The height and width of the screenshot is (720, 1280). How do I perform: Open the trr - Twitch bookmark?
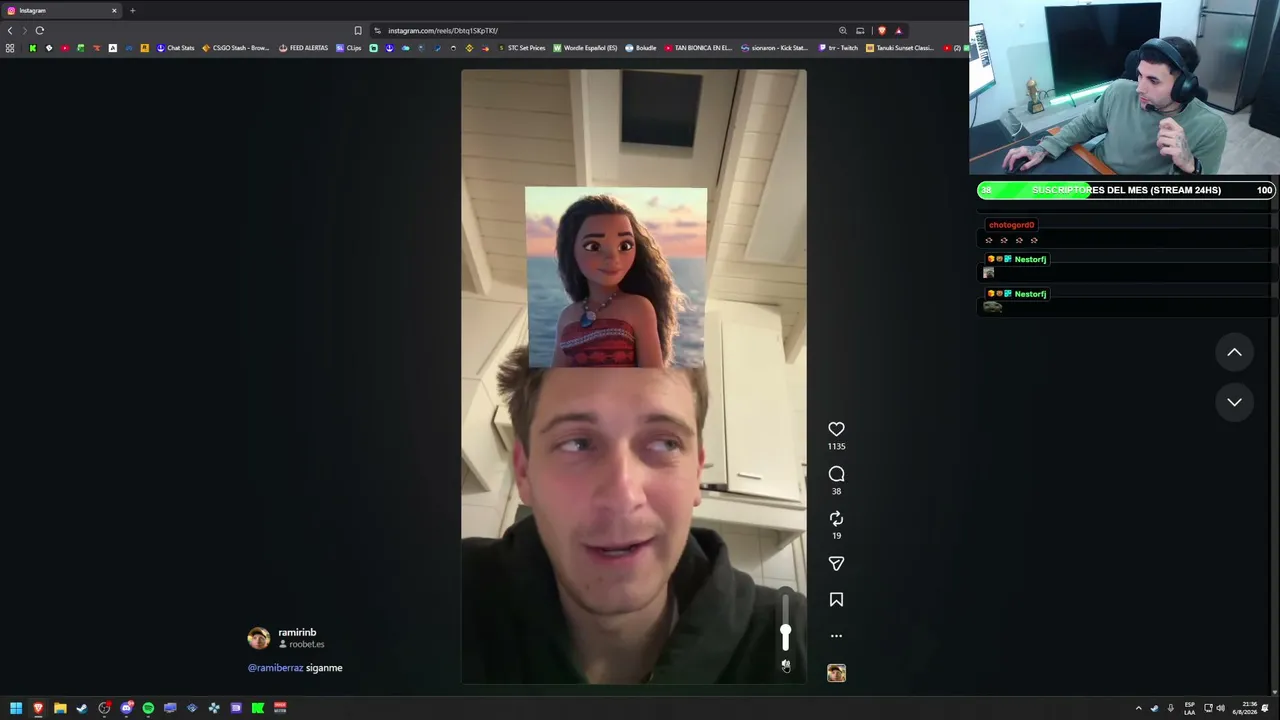[x=838, y=48]
